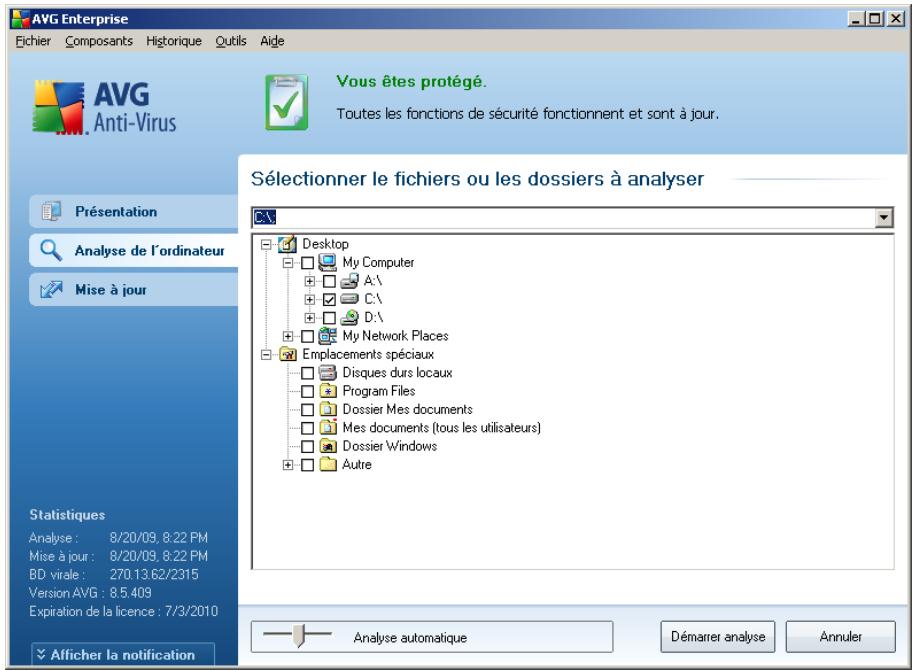Click the Dossier Mes documents folder icon

[328, 409]
